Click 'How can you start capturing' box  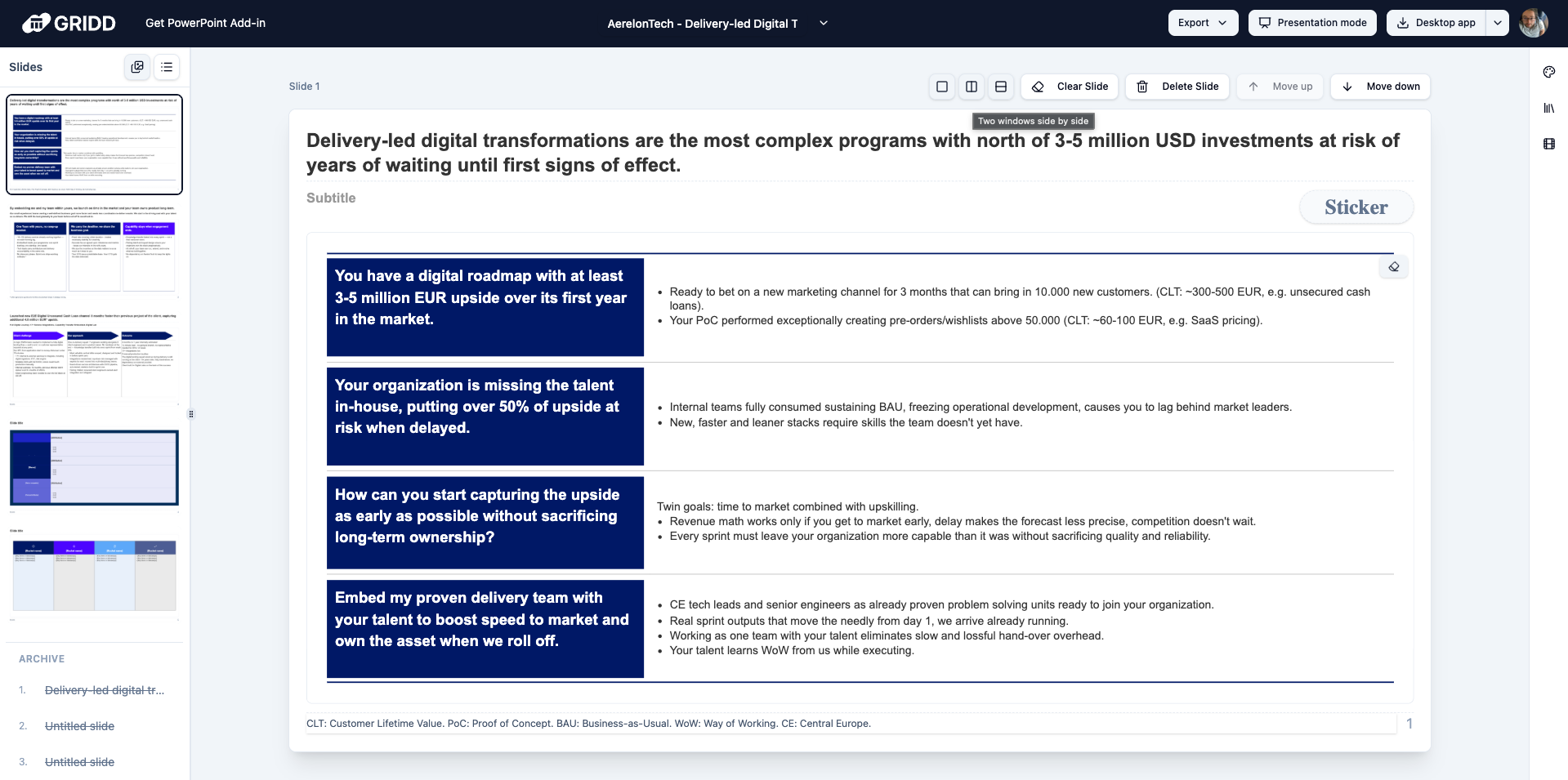(485, 523)
